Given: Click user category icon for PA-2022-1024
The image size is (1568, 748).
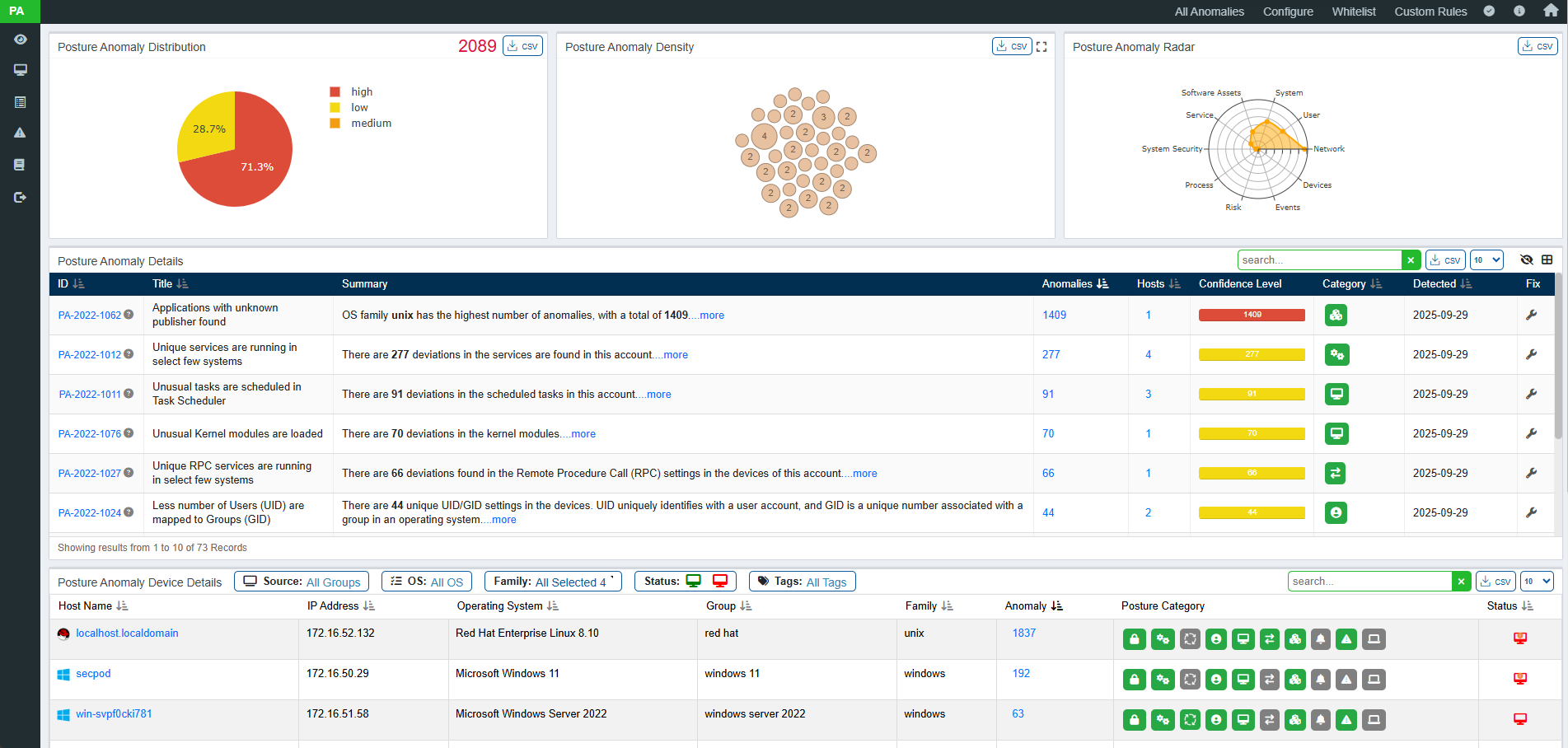Looking at the screenshot, I should coord(1336,512).
